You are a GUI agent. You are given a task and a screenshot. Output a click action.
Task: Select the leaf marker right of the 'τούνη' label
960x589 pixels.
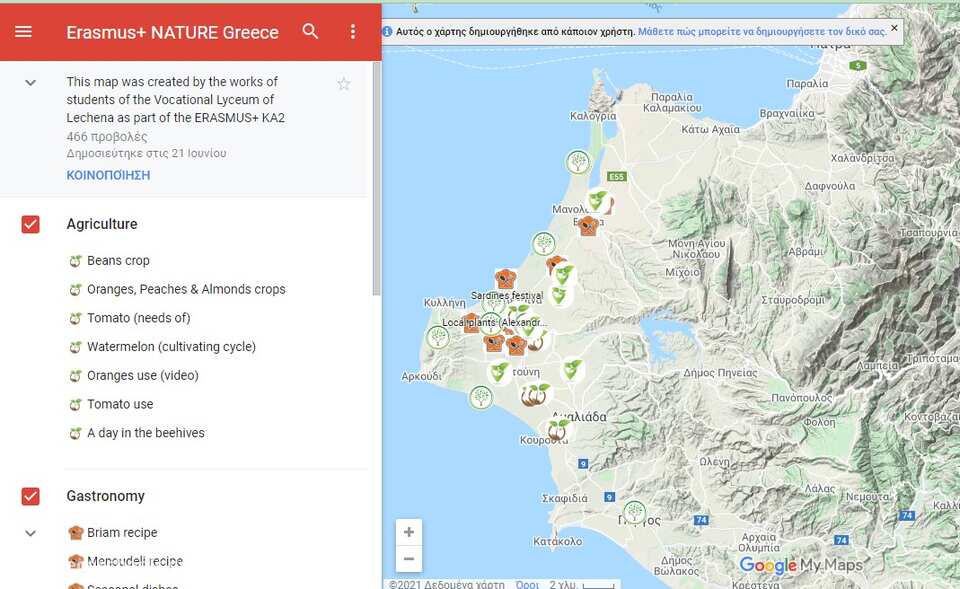(x=572, y=369)
